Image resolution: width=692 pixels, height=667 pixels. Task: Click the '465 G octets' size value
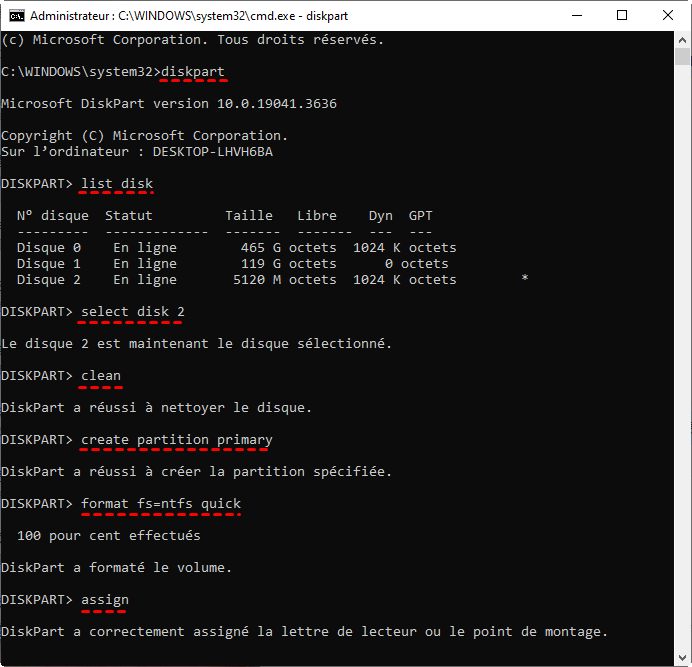coord(289,248)
